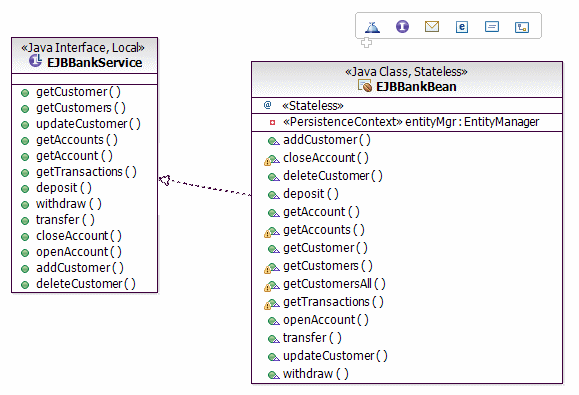Select updateCustomer() text in EJBBankBean
The height and width of the screenshot is (395, 579).
(335, 356)
